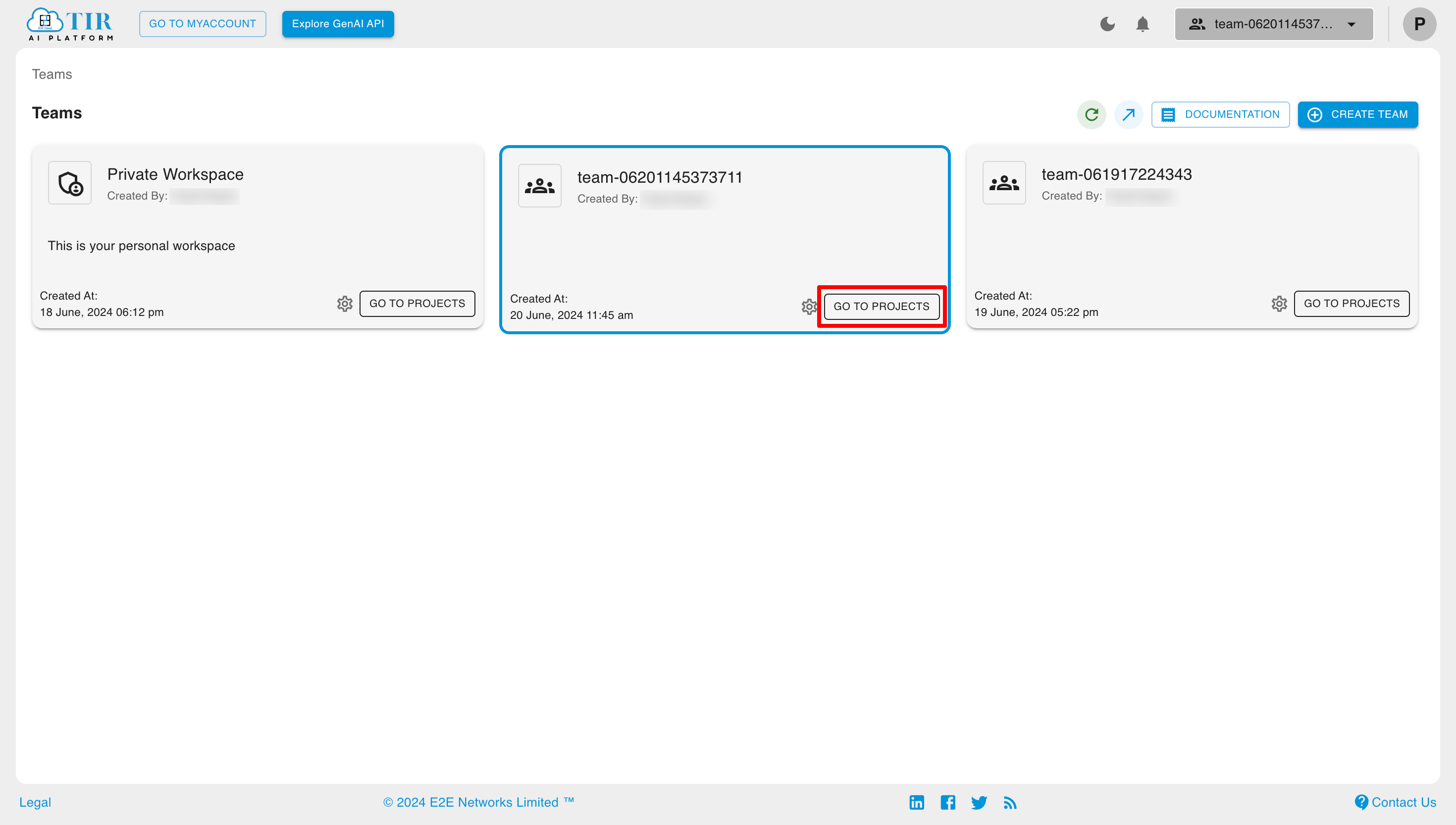Open the team selector dropdown
The width and height of the screenshot is (1456, 825).
click(x=1274, y=24)
